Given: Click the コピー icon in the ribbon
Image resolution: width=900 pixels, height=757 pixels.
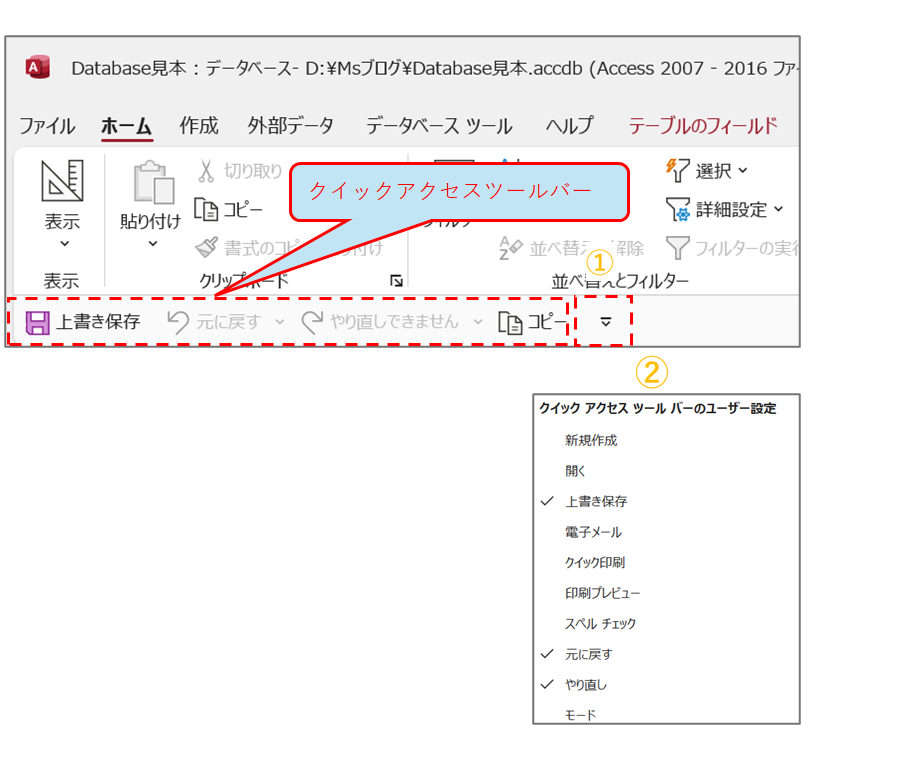Looking at the screenshot, I should coord(206,210).
